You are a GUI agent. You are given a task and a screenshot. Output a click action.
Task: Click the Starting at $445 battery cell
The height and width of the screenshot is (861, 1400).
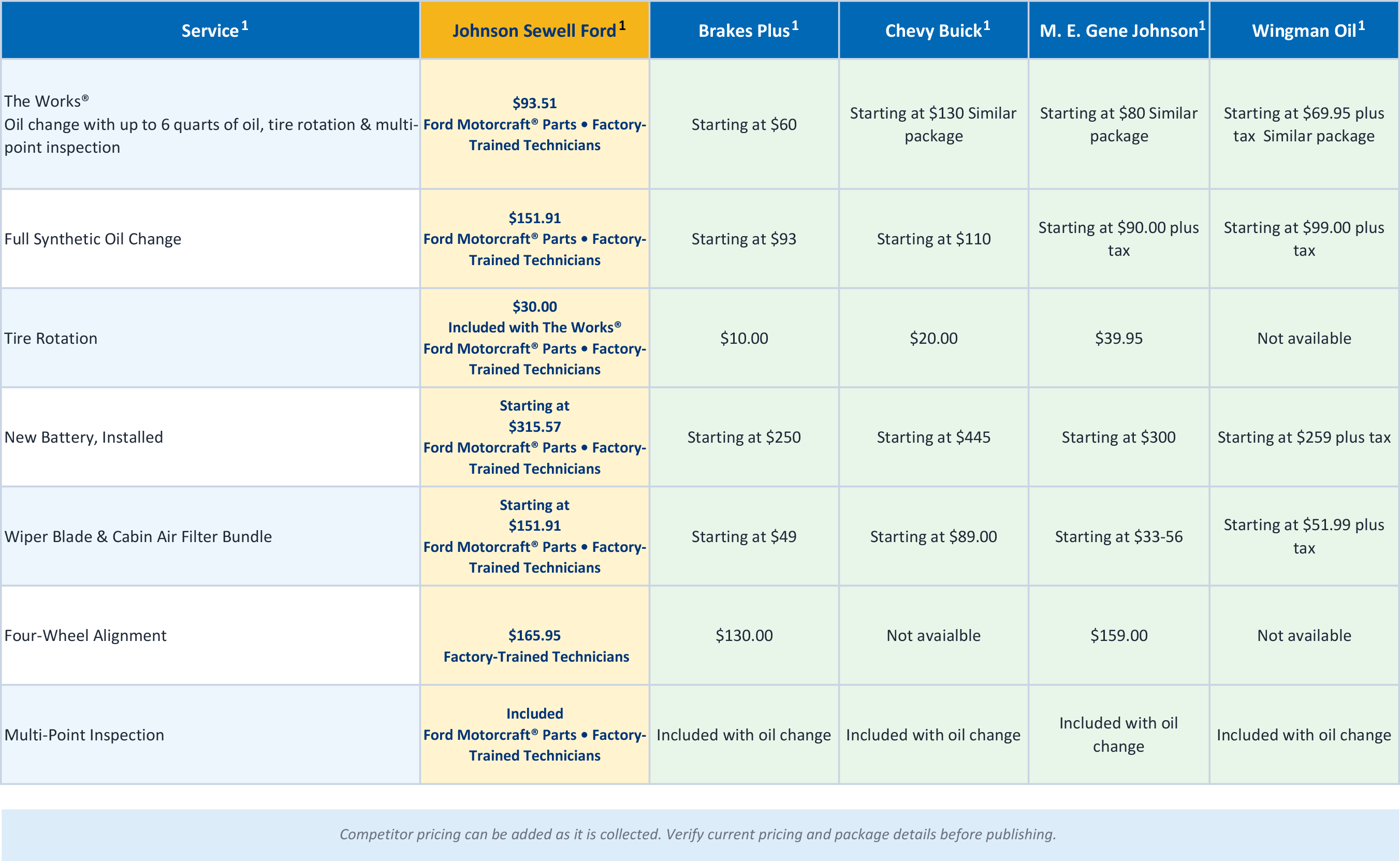coord(934,437)
